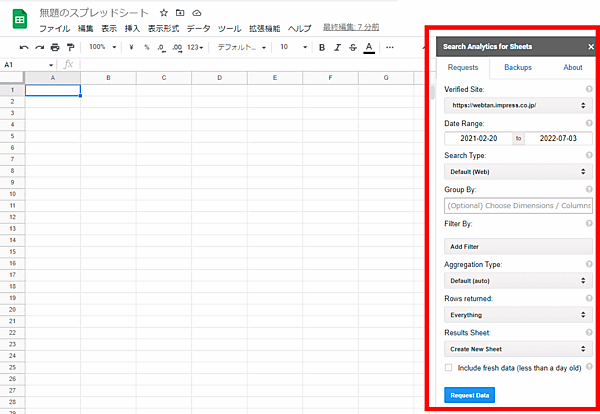Open the text color picker

point(369,47)
